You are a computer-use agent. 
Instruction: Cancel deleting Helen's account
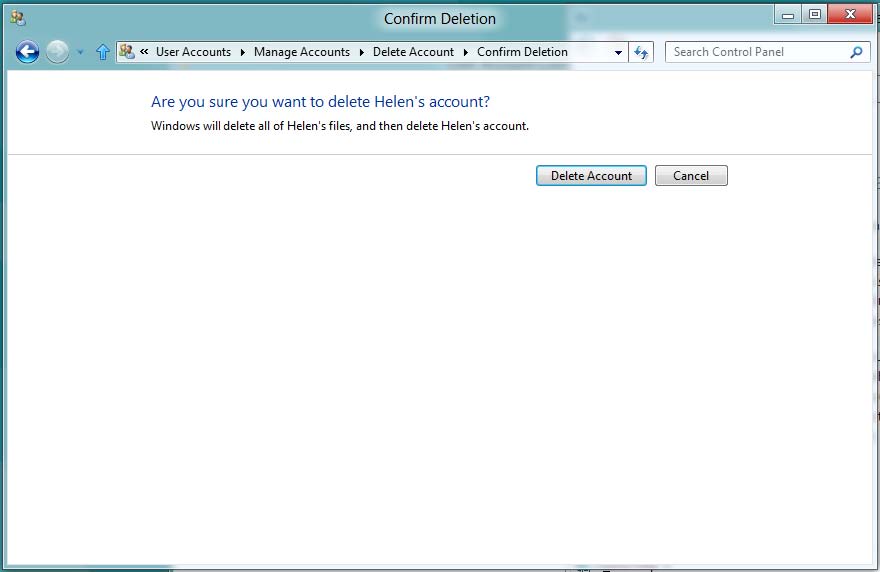[x=691, y=176]
